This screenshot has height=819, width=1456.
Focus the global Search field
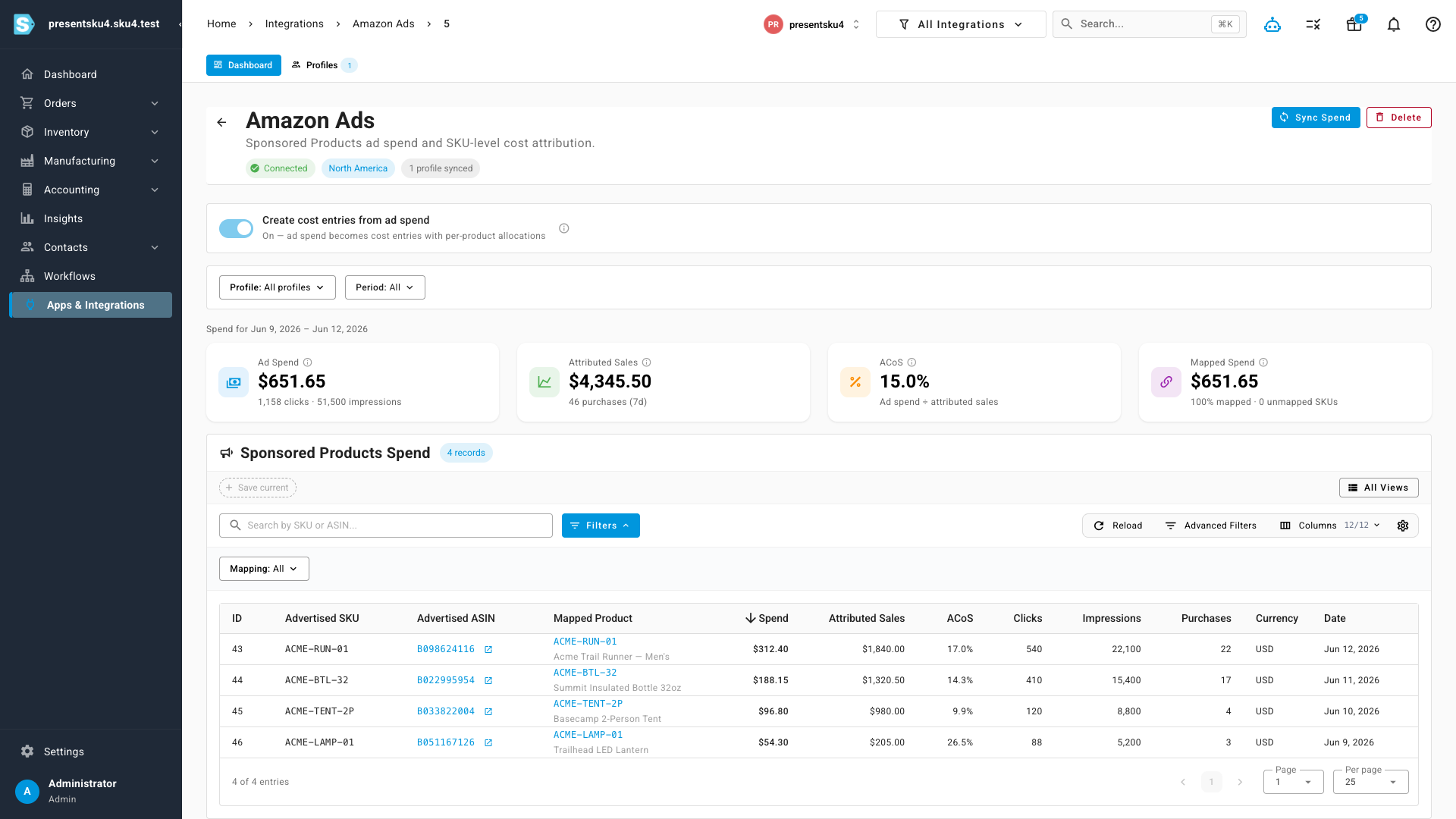[1150, 24]
